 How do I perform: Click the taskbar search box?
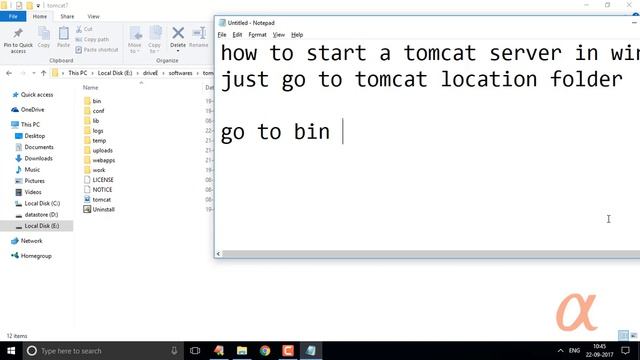pos(102,351)
